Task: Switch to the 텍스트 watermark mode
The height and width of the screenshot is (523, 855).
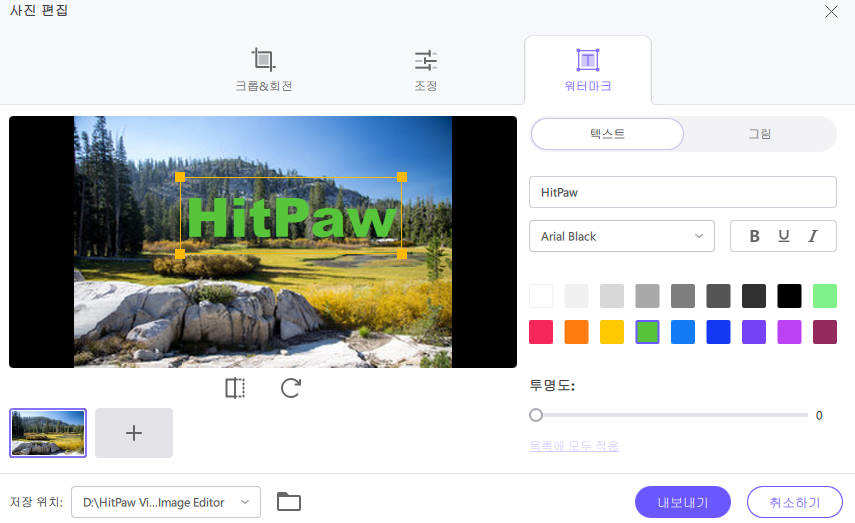Action: pos(607,133)
